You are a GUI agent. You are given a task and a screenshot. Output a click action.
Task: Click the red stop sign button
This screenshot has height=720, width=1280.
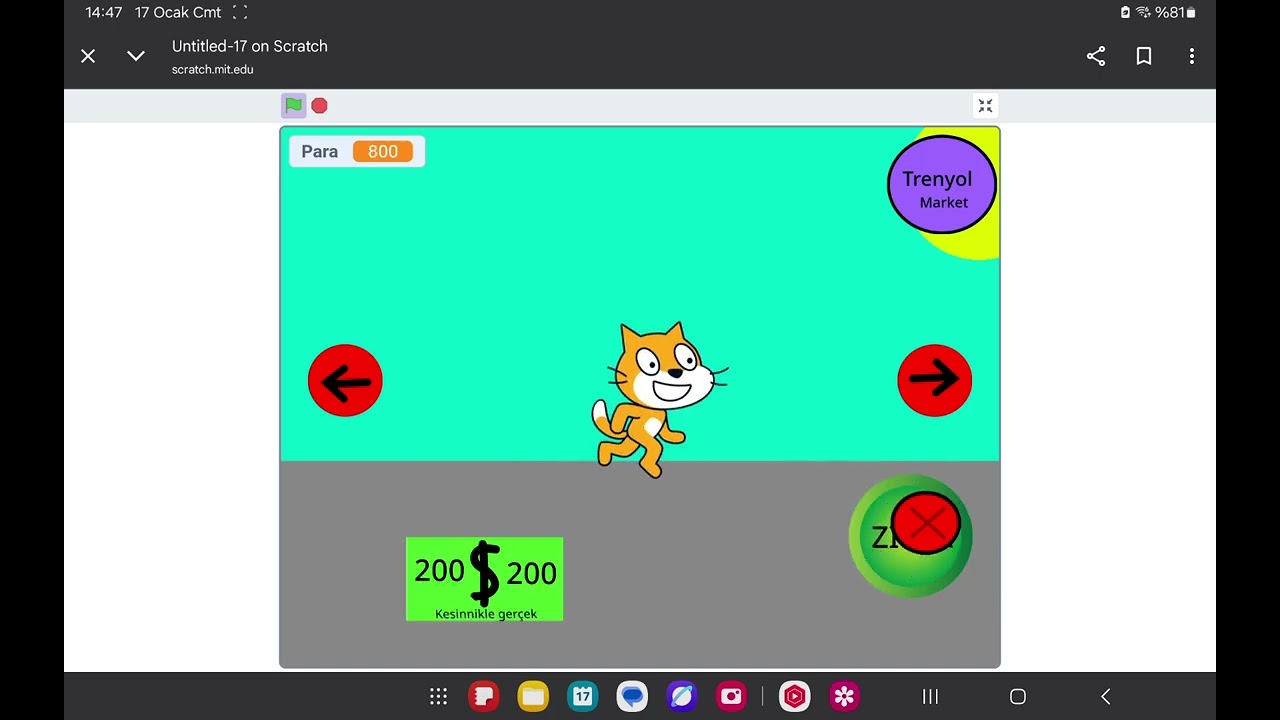(319, 105)
